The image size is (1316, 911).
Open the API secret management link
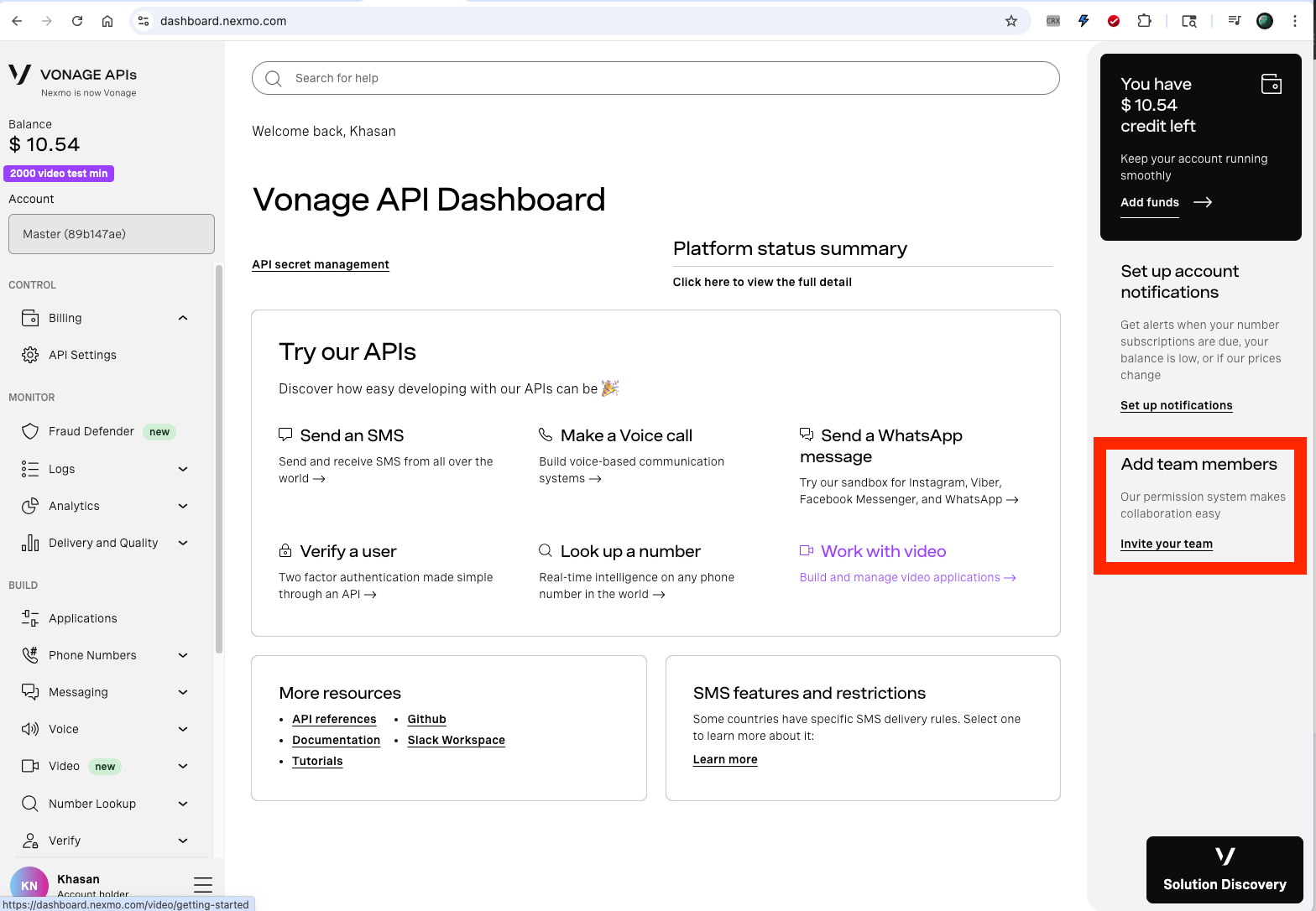321,264
